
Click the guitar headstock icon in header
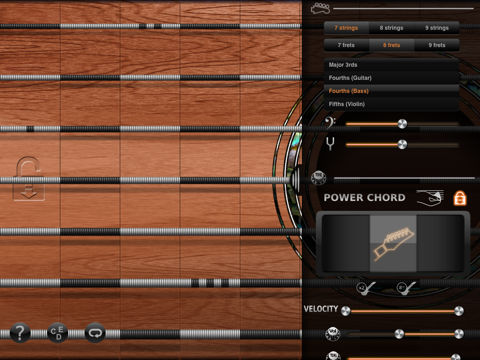tap(320, 8)
